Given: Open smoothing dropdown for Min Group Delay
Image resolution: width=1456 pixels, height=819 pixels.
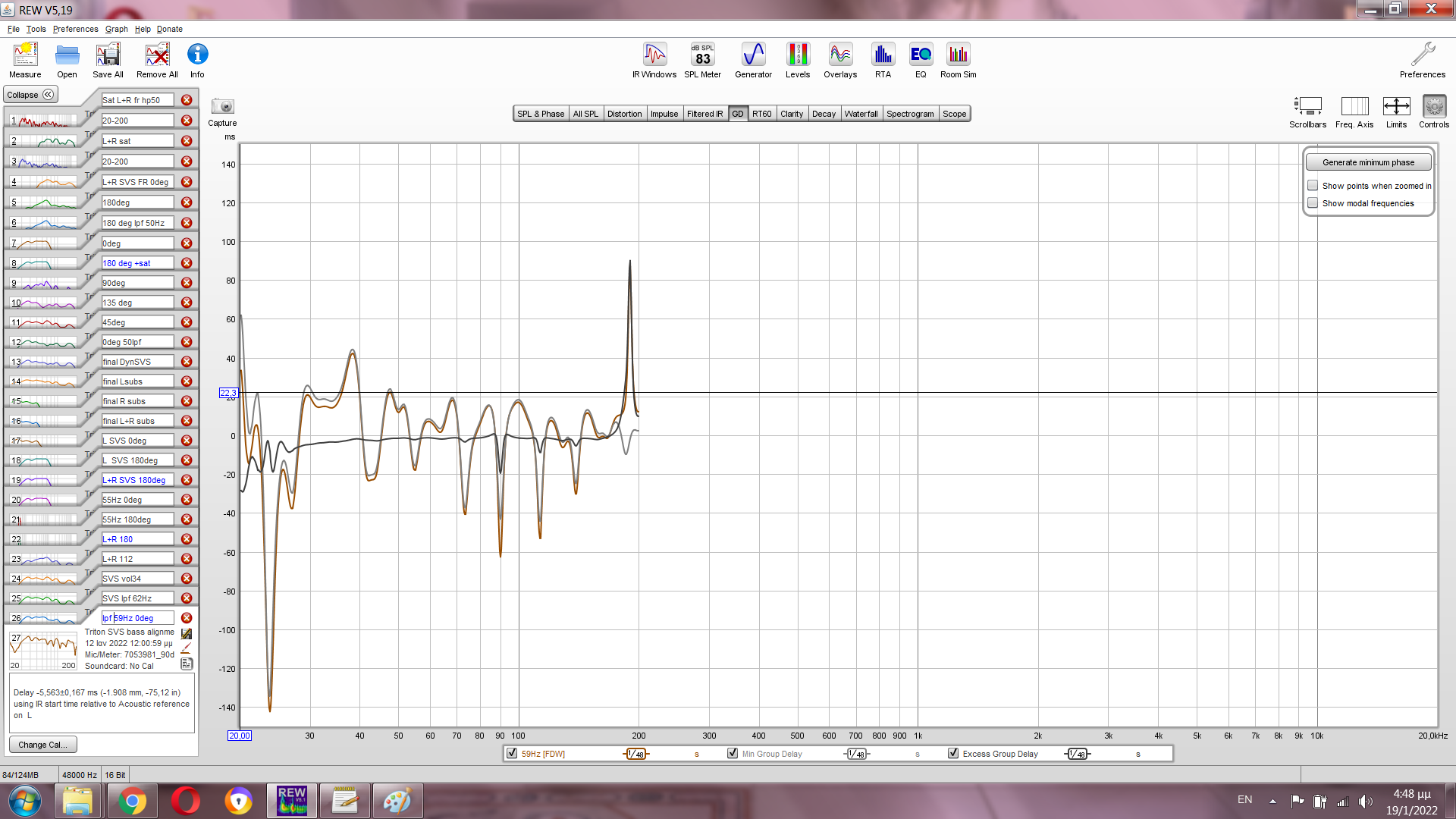Looking at the screenshot, I should [x=857, y=754].
